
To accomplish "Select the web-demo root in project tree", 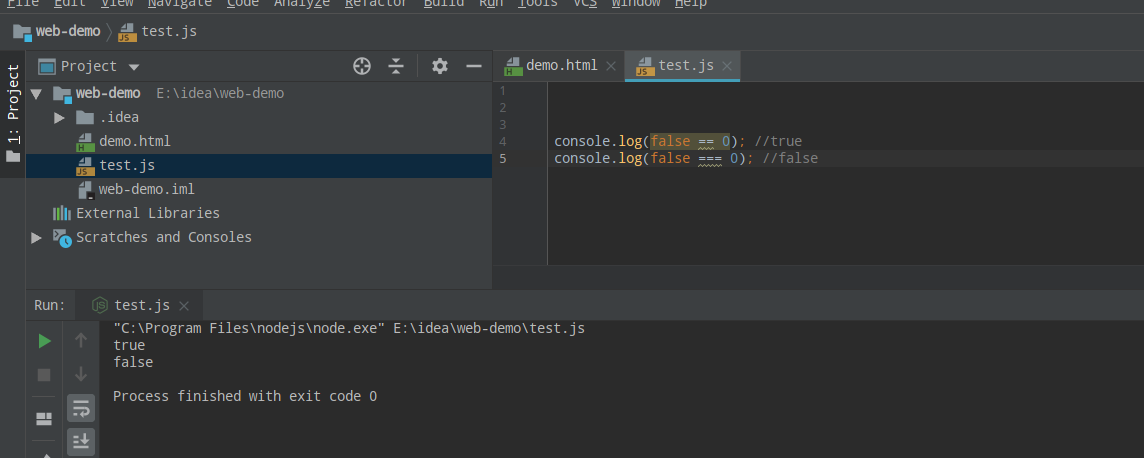I will 259,93.
